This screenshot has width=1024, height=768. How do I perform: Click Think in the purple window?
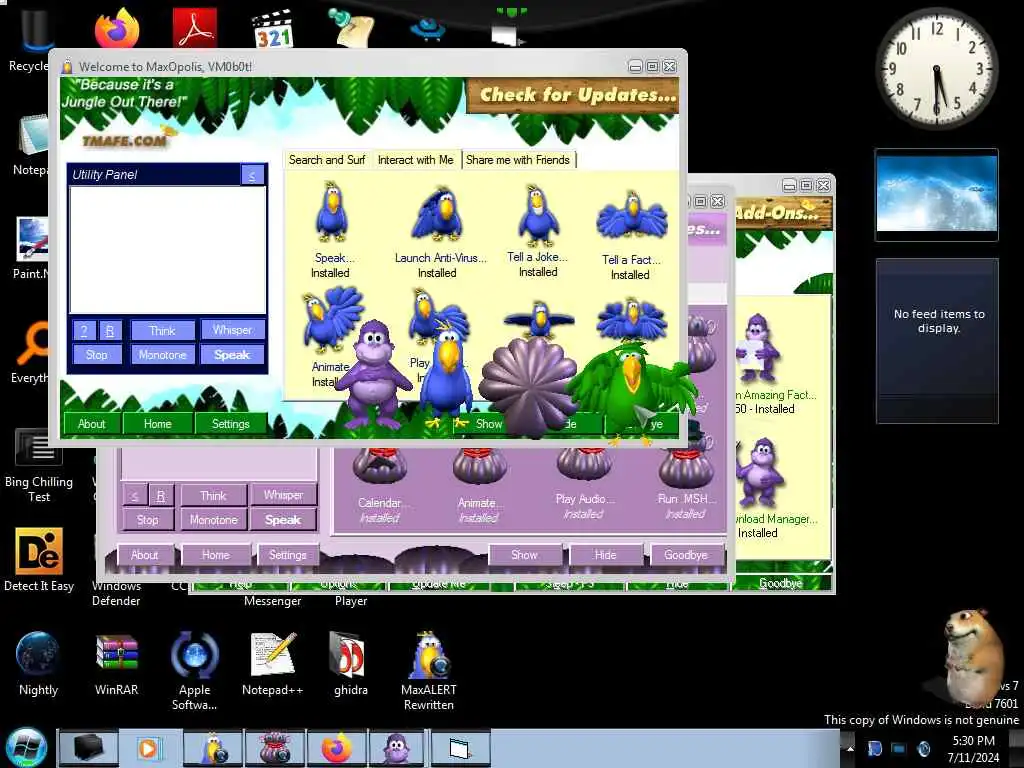214,496
